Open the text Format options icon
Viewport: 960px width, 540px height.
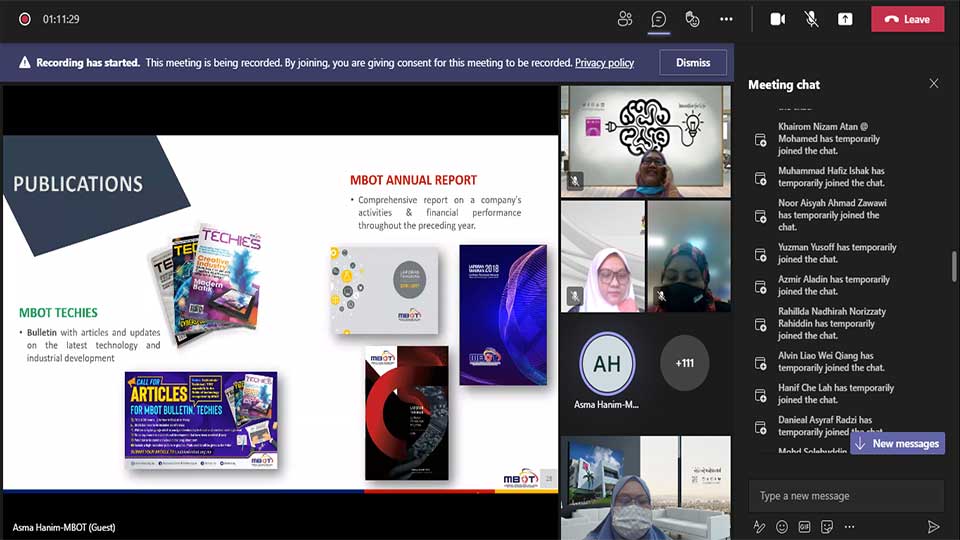(759, 527)
